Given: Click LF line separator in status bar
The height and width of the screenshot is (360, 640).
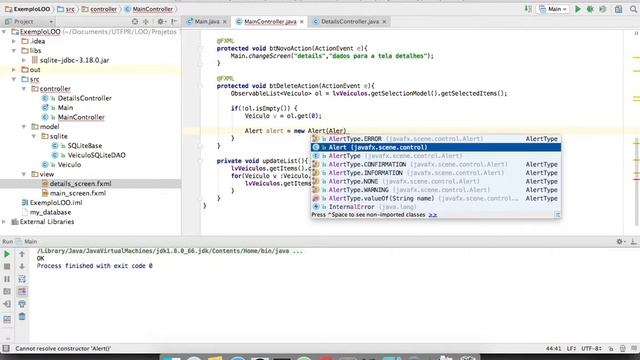Looking at the screenshot, I should tap(571, 348).
